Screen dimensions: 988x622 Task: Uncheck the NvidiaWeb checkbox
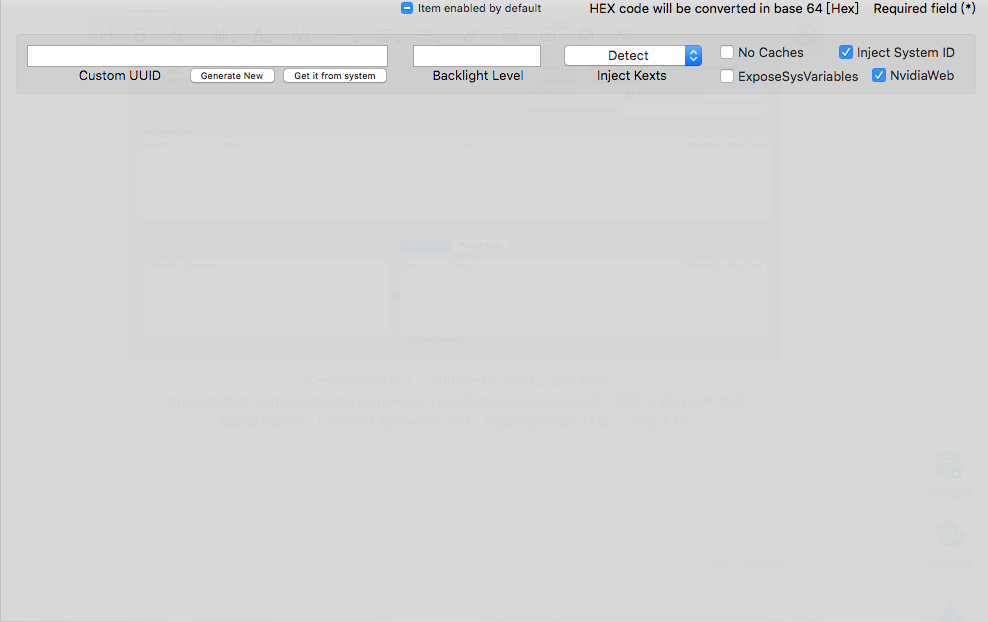(x=879, y=76)
